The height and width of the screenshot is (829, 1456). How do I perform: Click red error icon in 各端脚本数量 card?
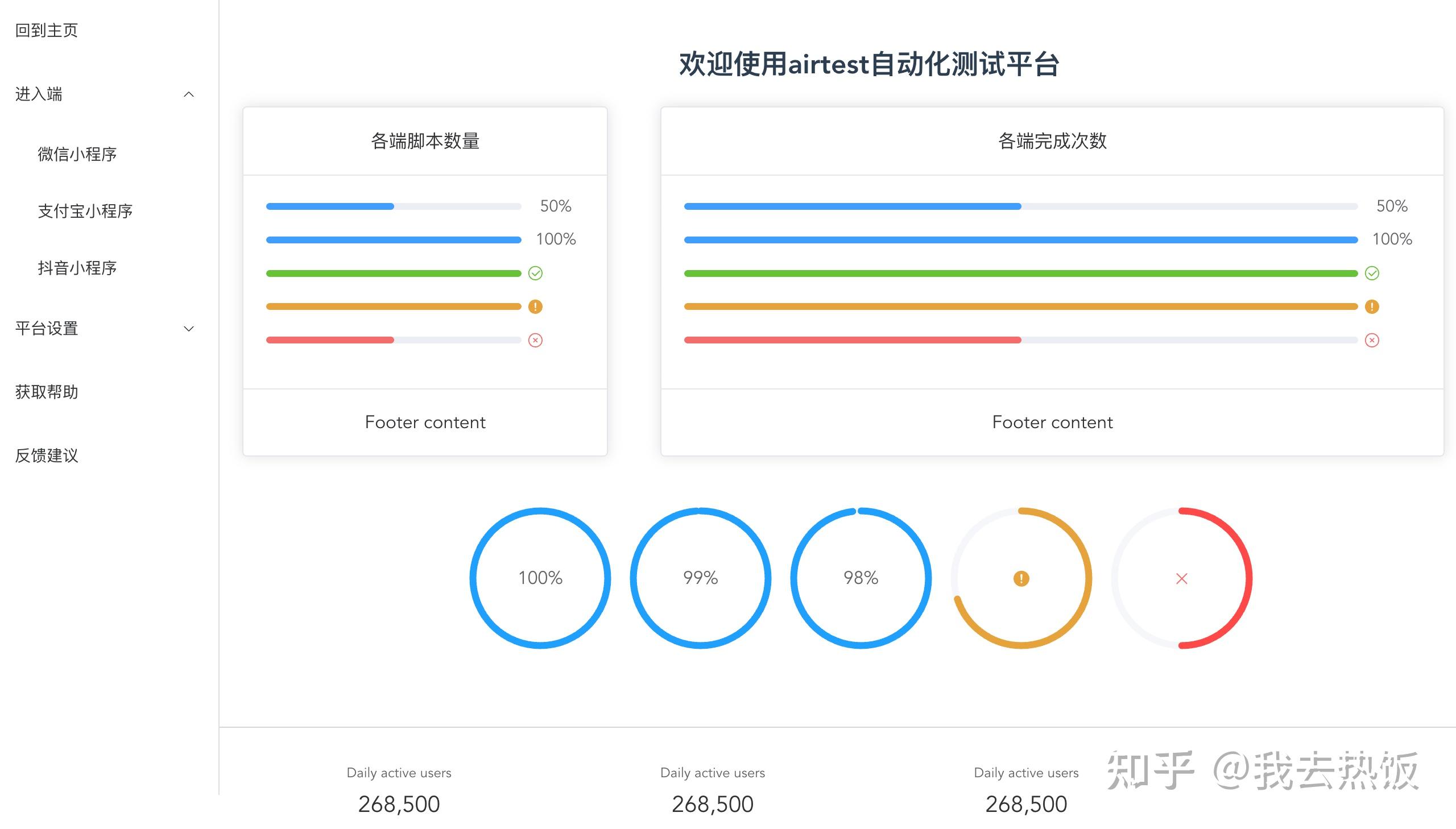tap(535, 341)
